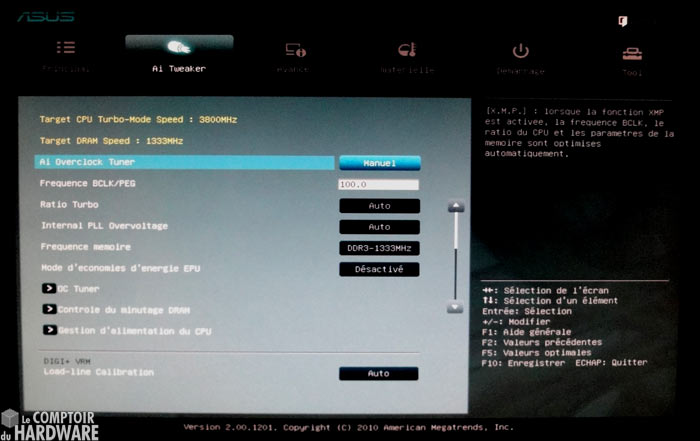The image size is (700, 441).
Task: Expand Gestion d'alimentation du CPU submenu
Action: (49, 331)
